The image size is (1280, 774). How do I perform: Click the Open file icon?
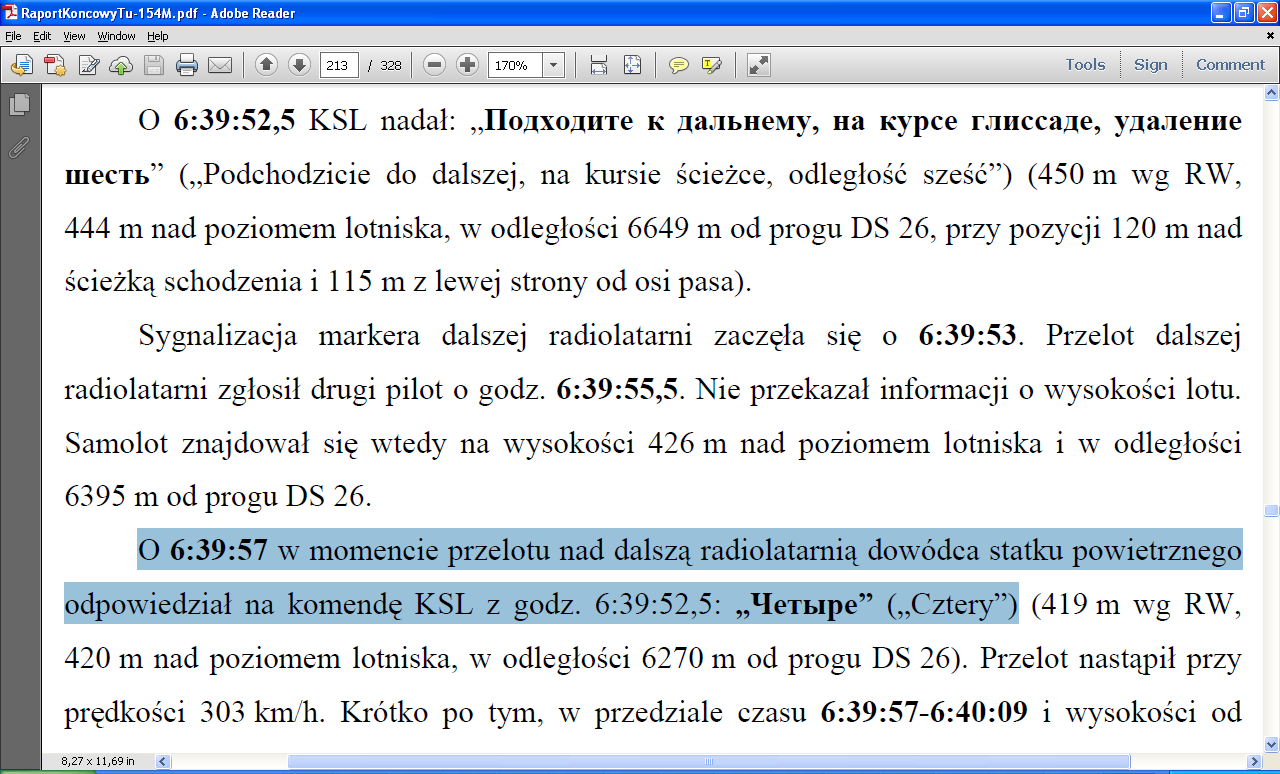(x=22, y=65)
